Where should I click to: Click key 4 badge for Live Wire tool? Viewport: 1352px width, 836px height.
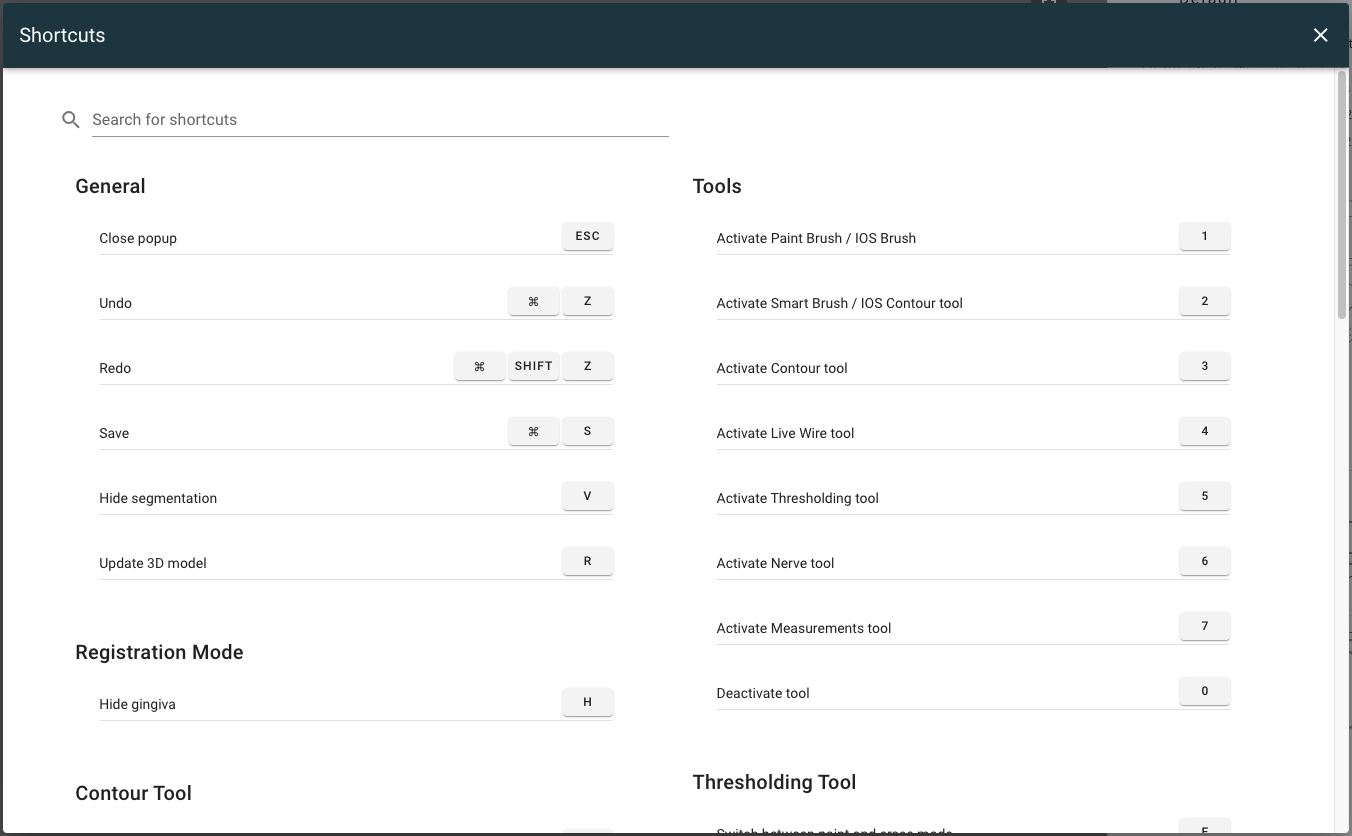tap(1204, 432)
